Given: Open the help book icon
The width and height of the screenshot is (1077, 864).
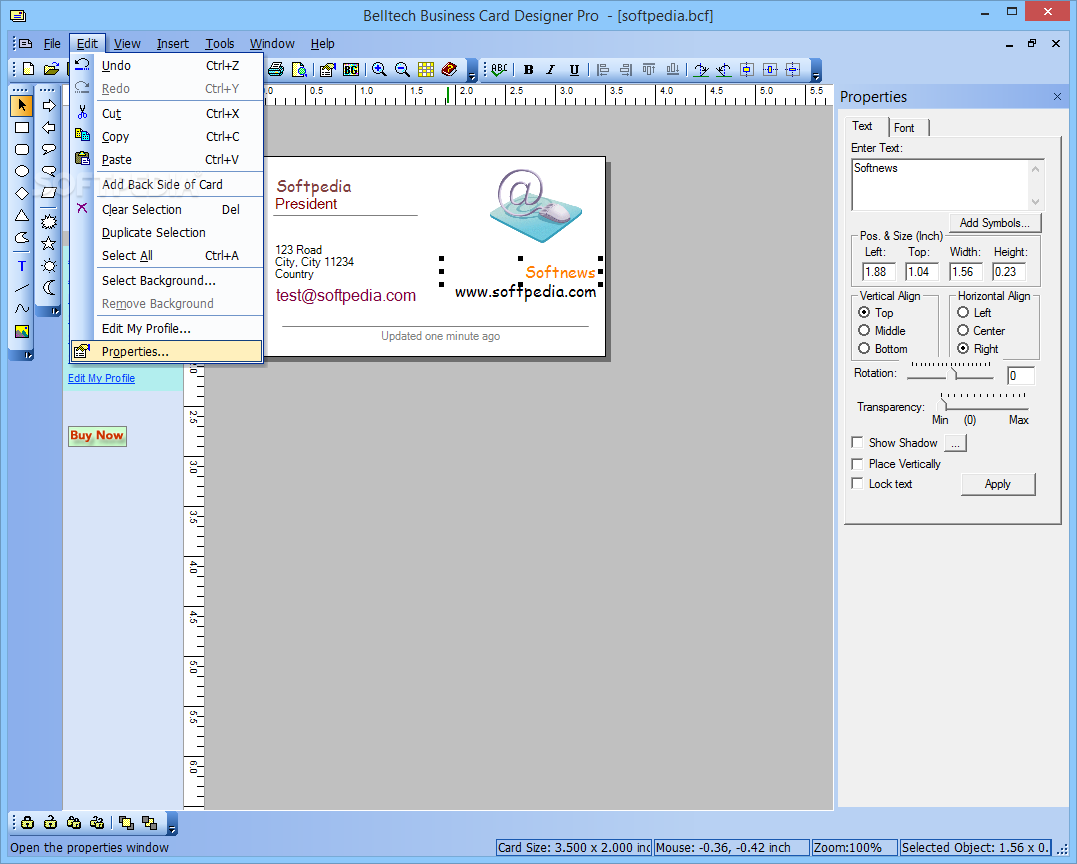Looking at the screenshot, I should [449, 69].
